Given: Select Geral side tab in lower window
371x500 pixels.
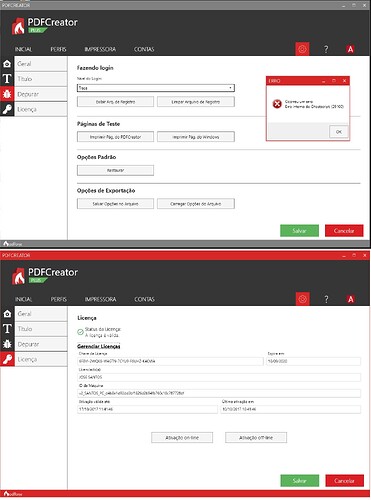Looking at the screenshot, I should pyautogui.click(x=41, y=314).
